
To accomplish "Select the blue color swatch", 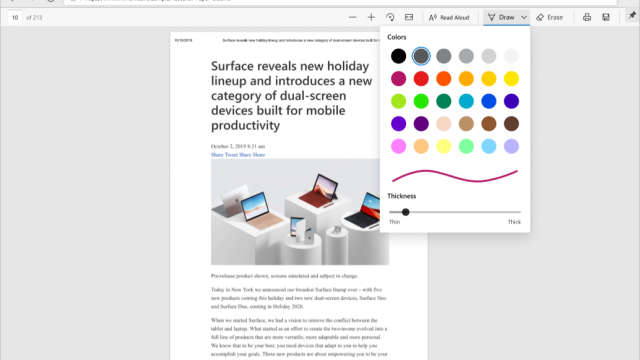I will 489,101.
